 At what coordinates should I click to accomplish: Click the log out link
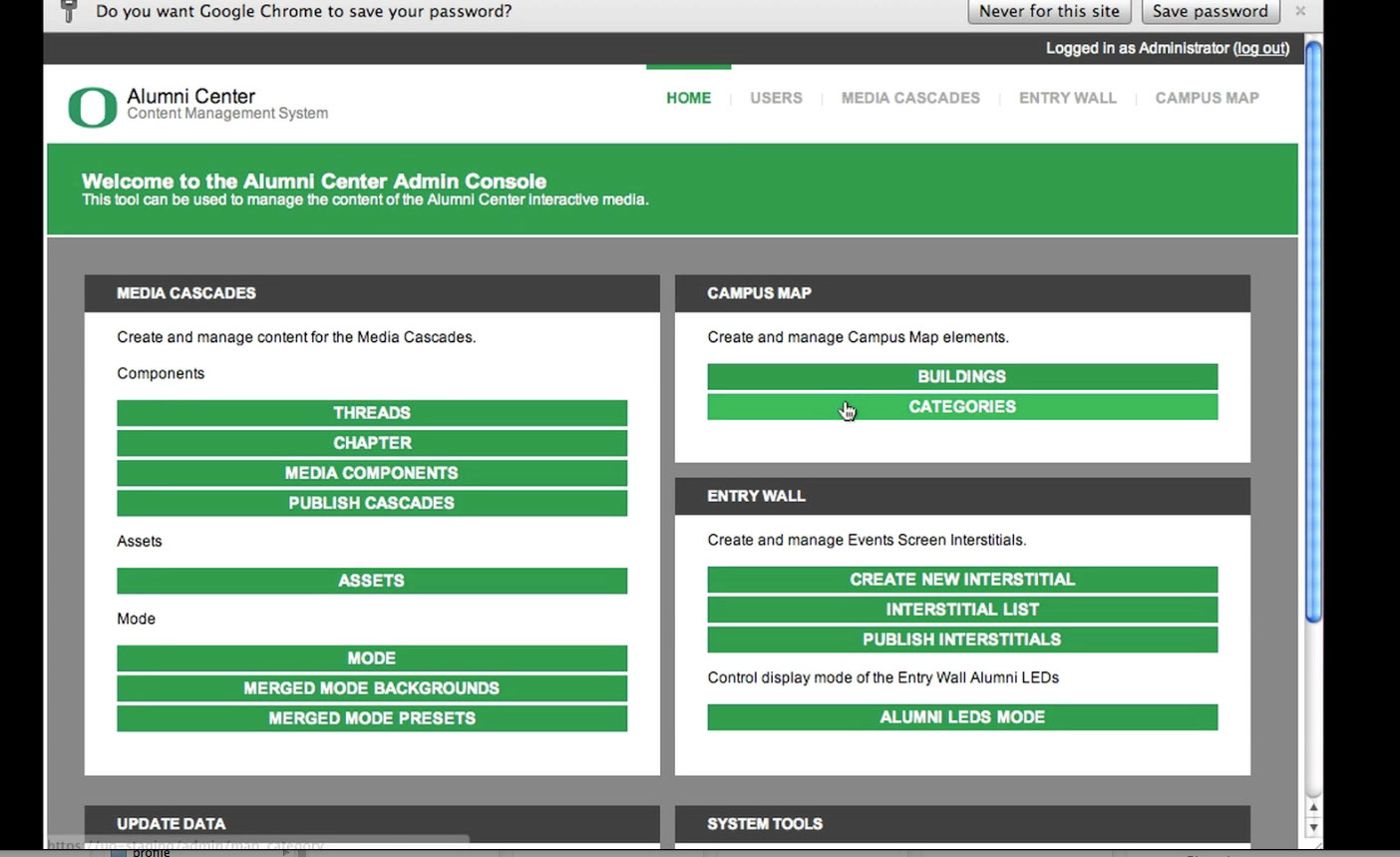click(1260, 48)
